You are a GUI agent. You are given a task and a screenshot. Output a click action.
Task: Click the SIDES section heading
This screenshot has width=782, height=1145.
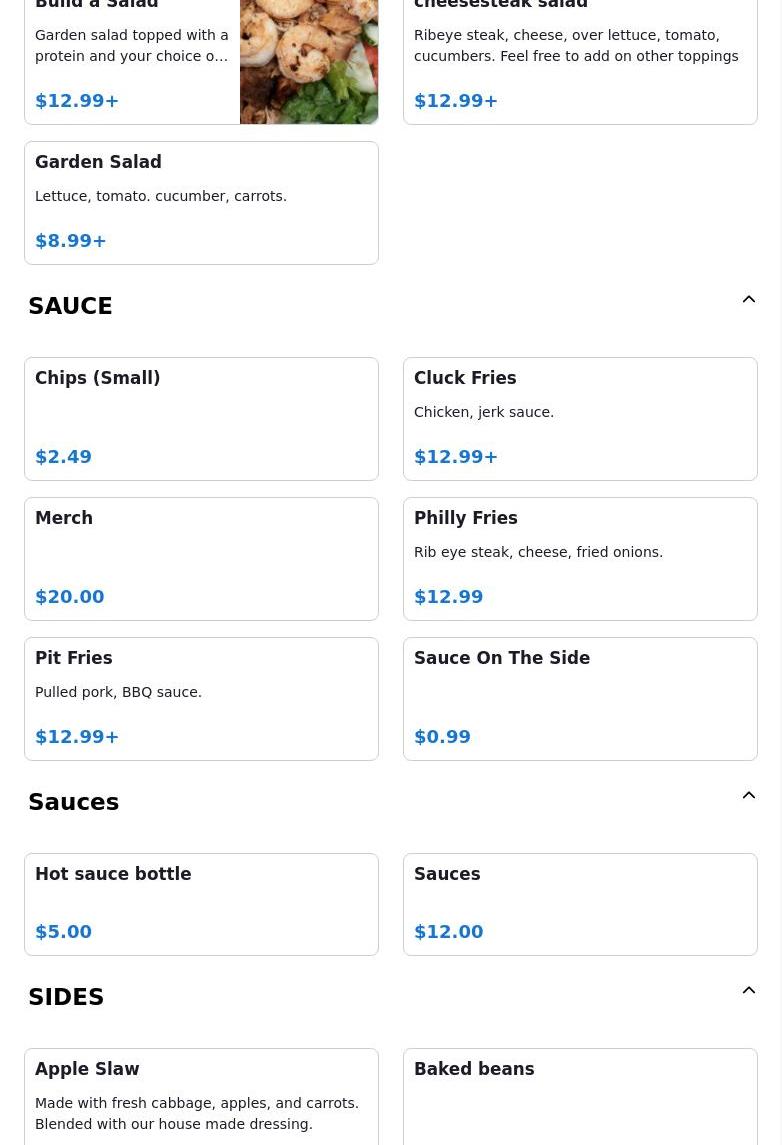click(66, 997)
